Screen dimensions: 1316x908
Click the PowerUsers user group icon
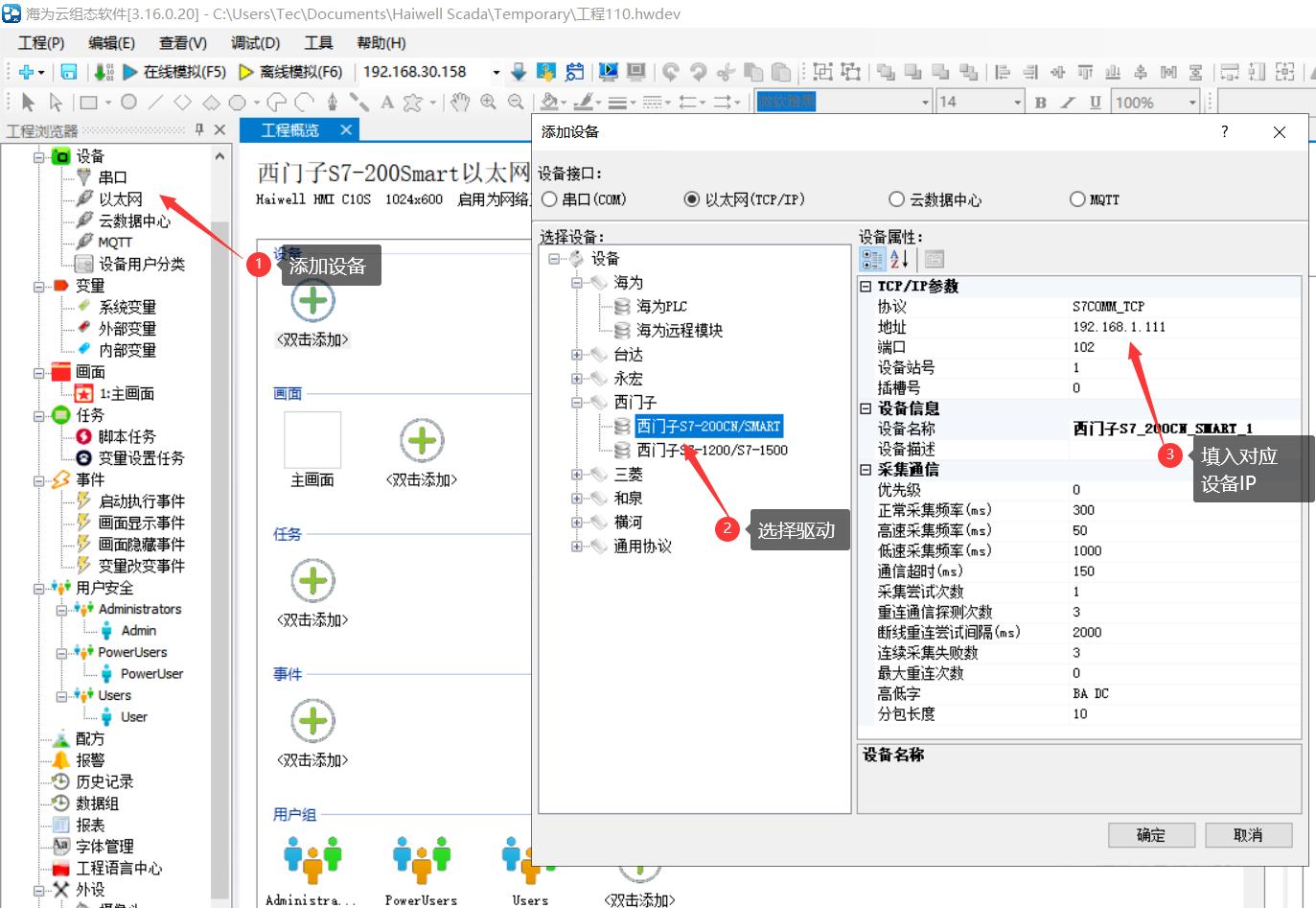click(x=422, y=859)
